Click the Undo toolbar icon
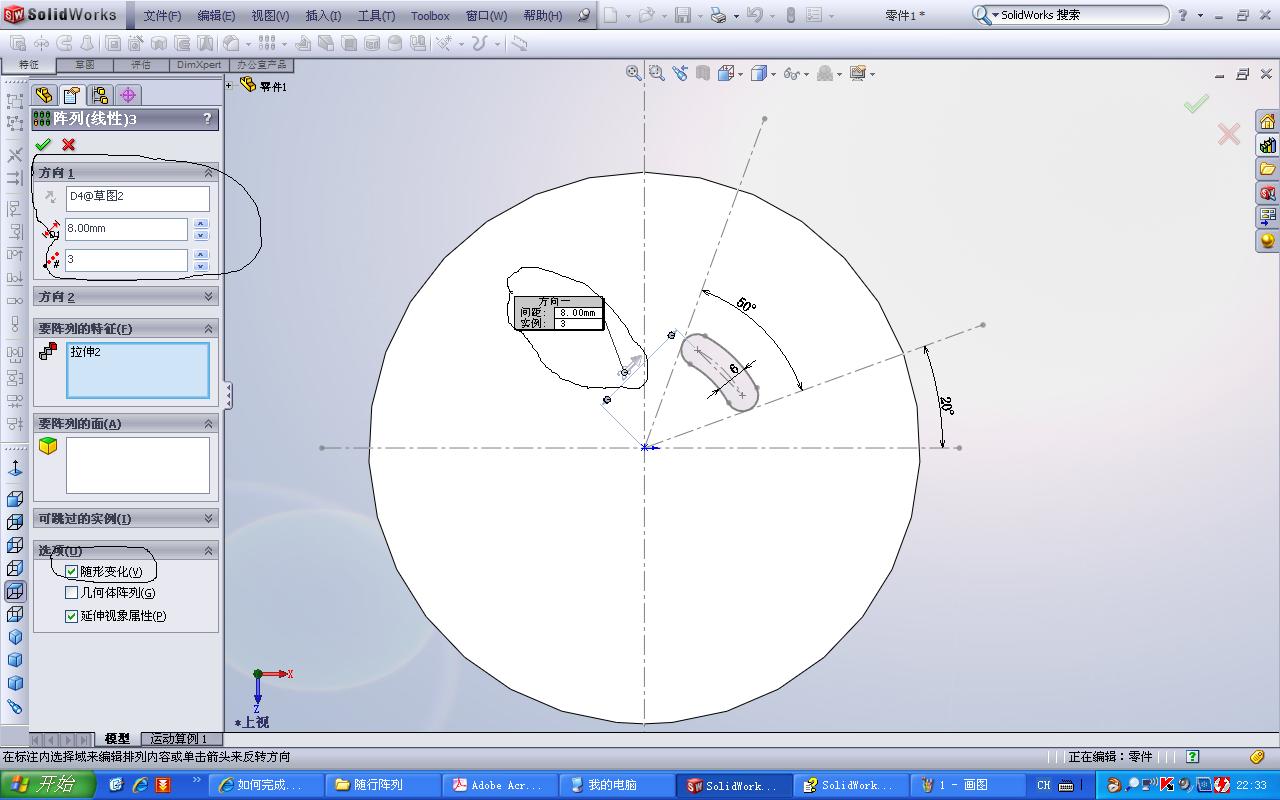 tap(754, 16)
